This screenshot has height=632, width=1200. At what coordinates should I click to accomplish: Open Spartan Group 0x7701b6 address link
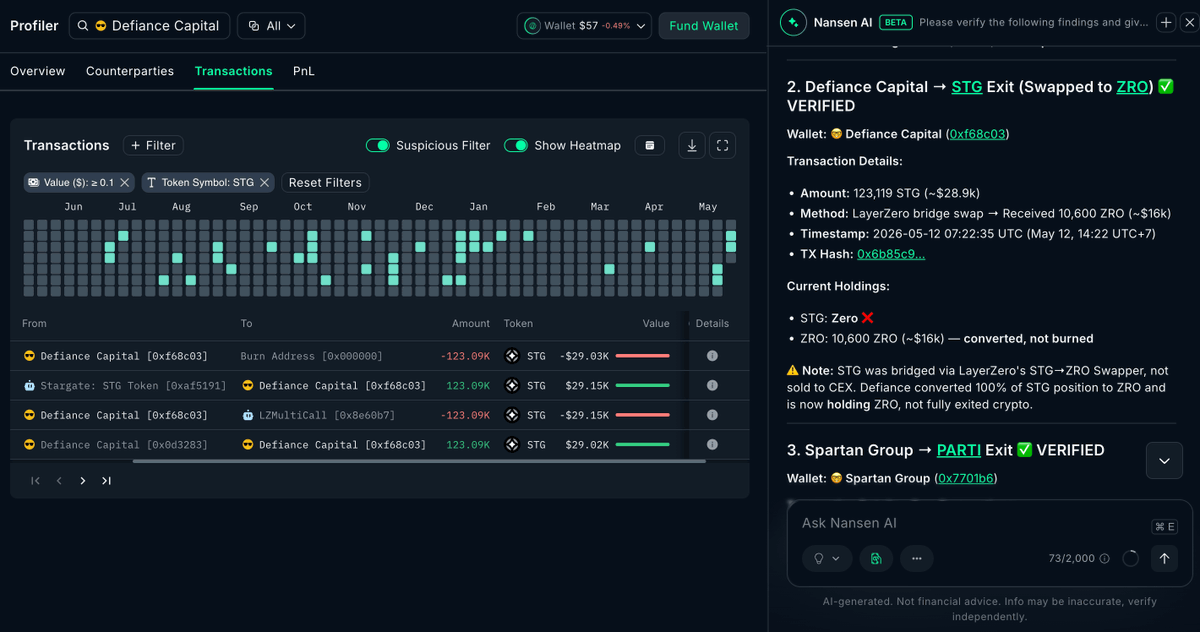[966, 478]
